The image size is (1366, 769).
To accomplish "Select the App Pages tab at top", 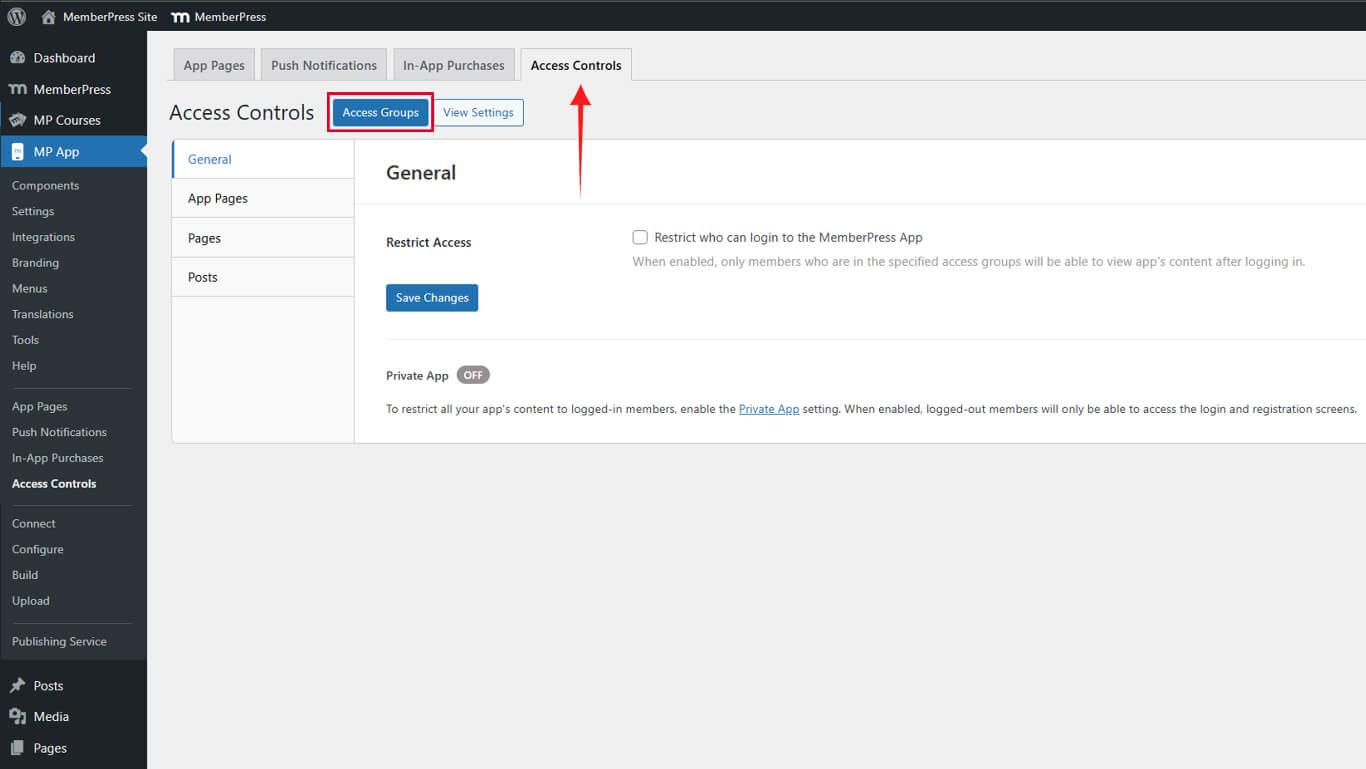I will (214, 65).
